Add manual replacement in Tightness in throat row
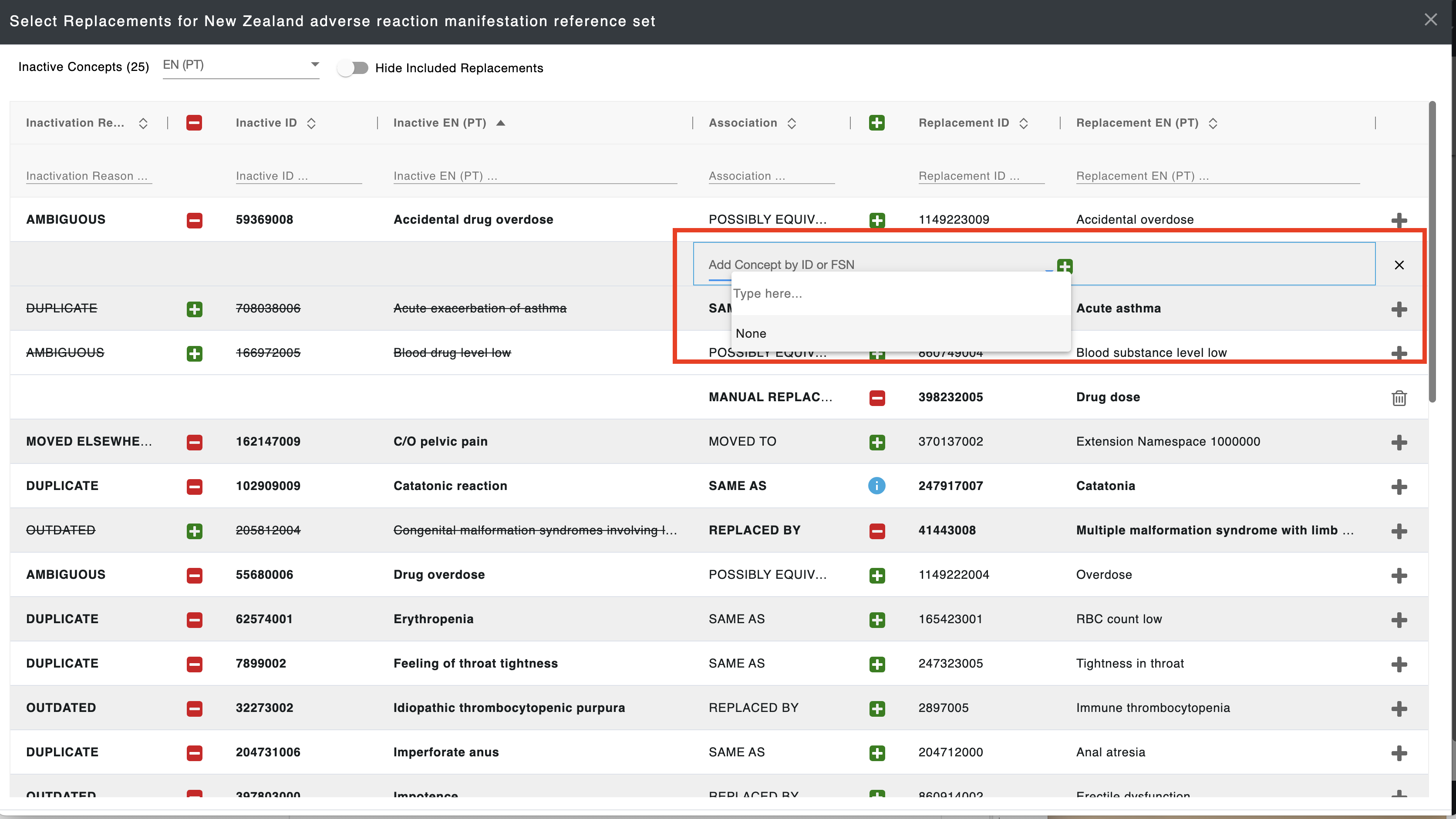The height and width of the screenshot is (819, 1456). (1399, 664)
